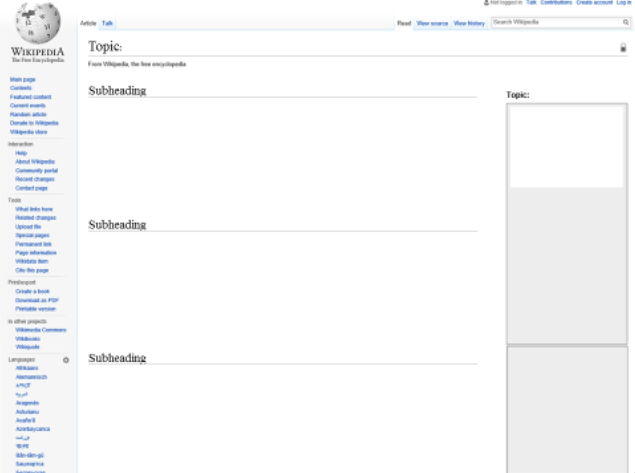This screenshot has width=635, height=473.
Task: Click the search magnifier icon
Action: click(x=626, y=22)
